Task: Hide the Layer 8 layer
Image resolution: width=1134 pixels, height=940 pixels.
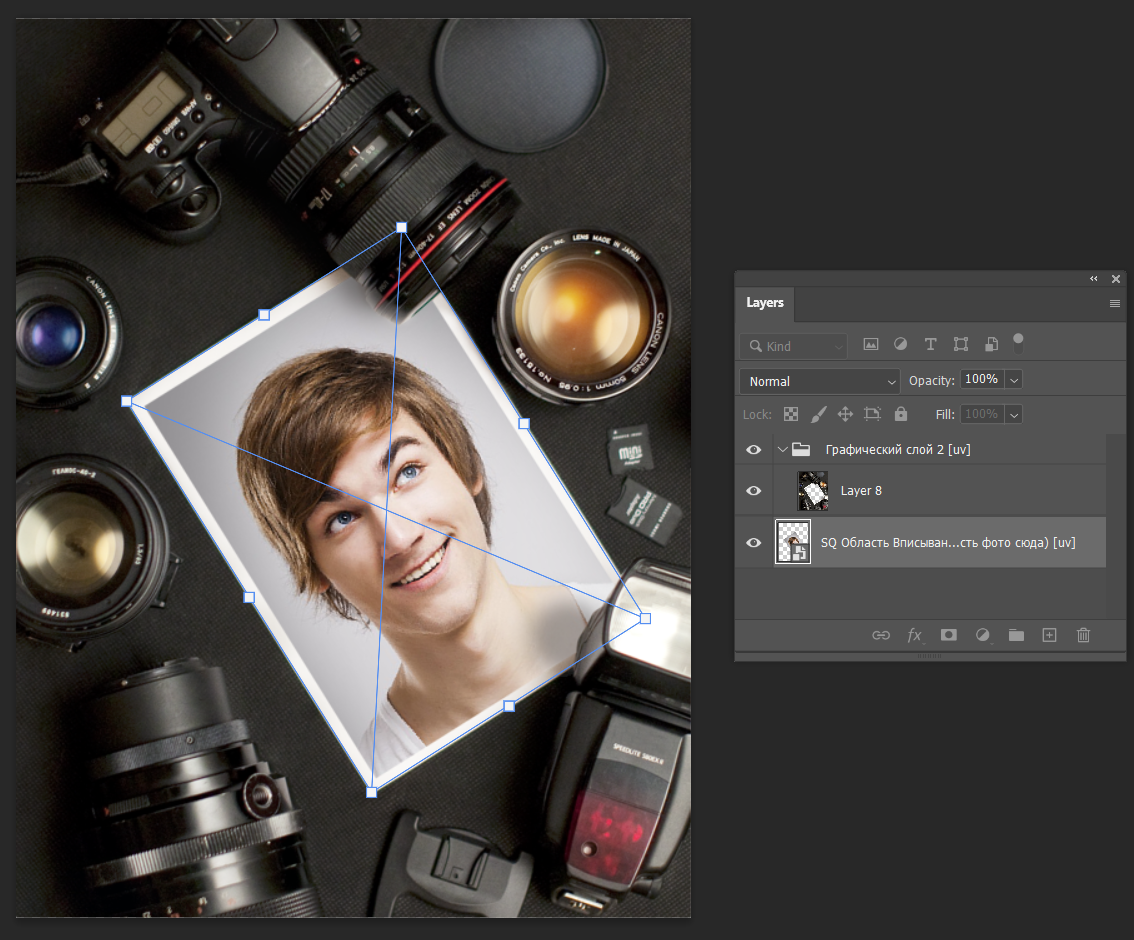Action: (x=754, y=491)
